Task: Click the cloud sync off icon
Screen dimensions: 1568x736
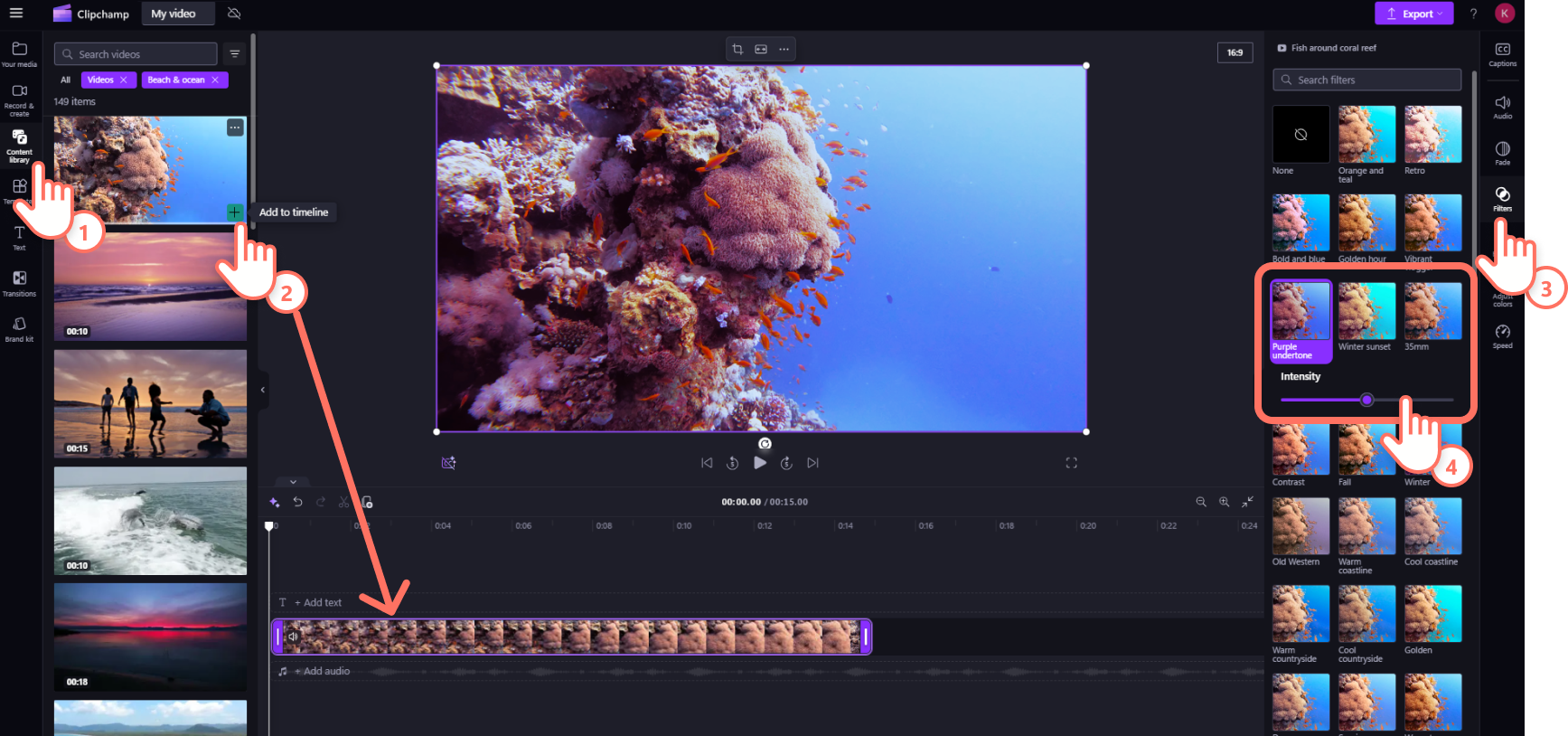Action: point(234,14)
